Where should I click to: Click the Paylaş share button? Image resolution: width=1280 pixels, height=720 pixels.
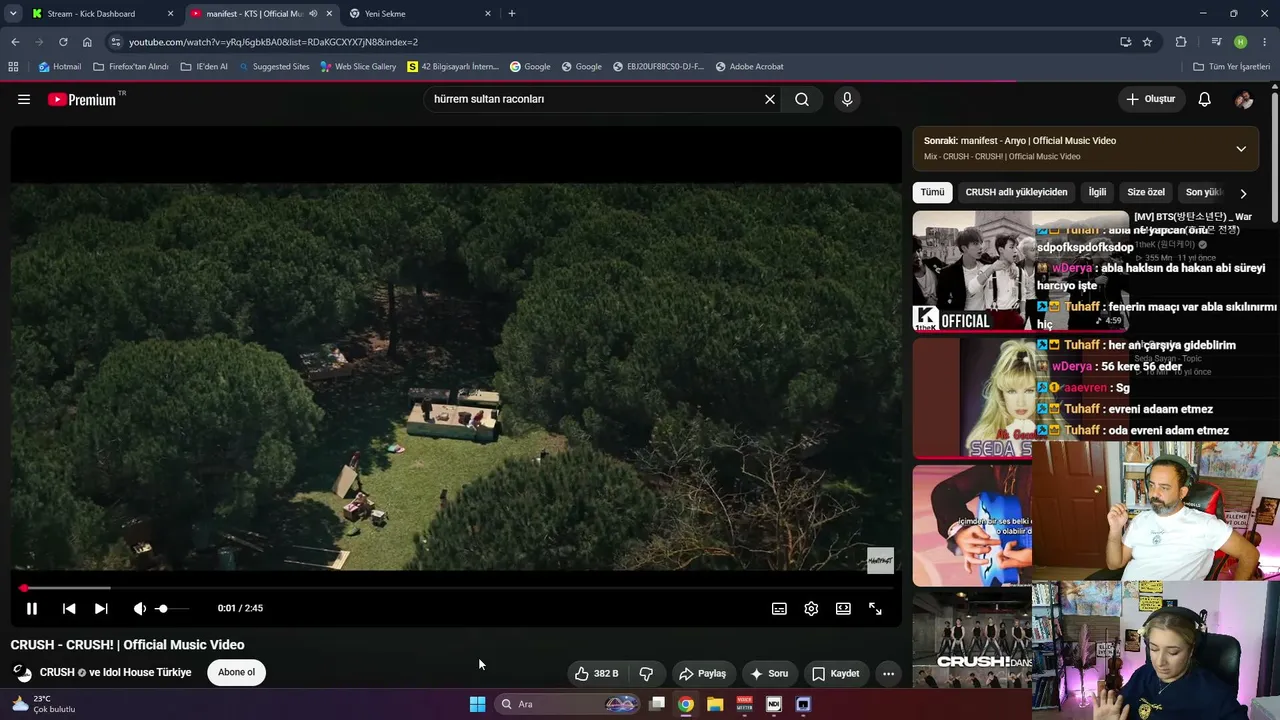pyautogui.click(x=702, y=673)
